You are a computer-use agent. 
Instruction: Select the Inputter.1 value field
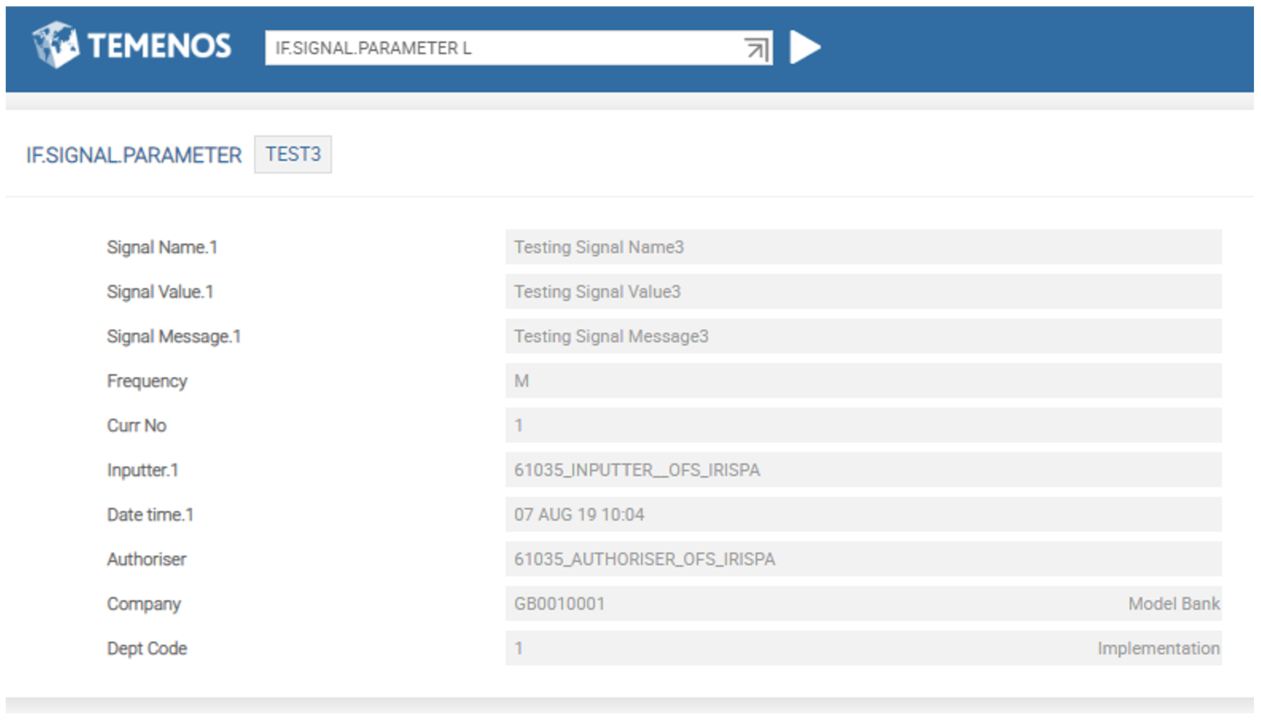tap(862, 470)
